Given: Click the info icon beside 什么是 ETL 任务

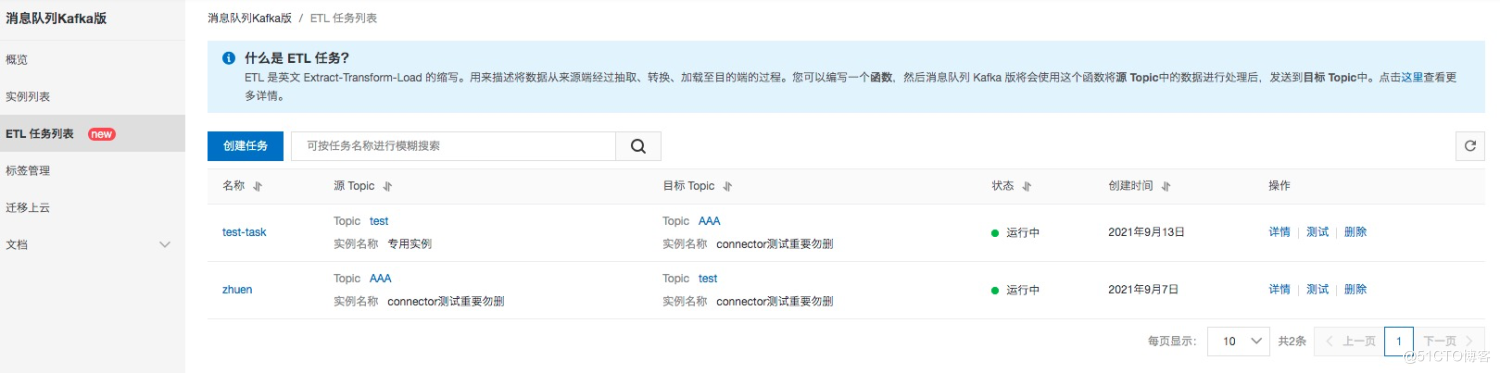Looking at the screenshot, I should (228, 58).
